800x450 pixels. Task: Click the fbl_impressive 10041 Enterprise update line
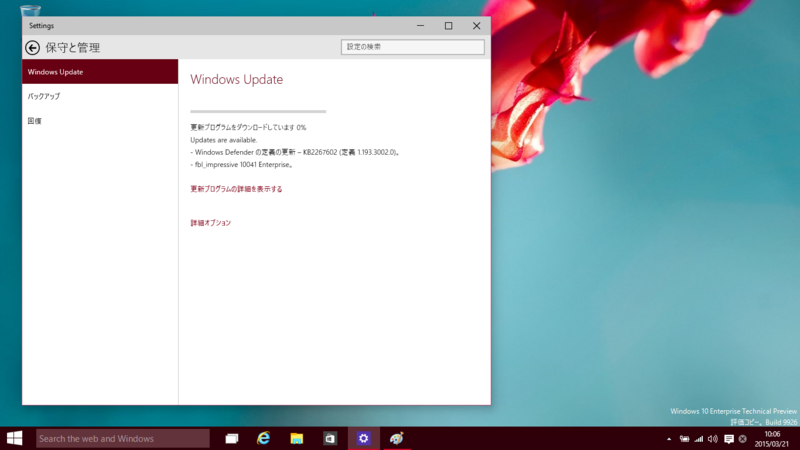coord(241,165)
